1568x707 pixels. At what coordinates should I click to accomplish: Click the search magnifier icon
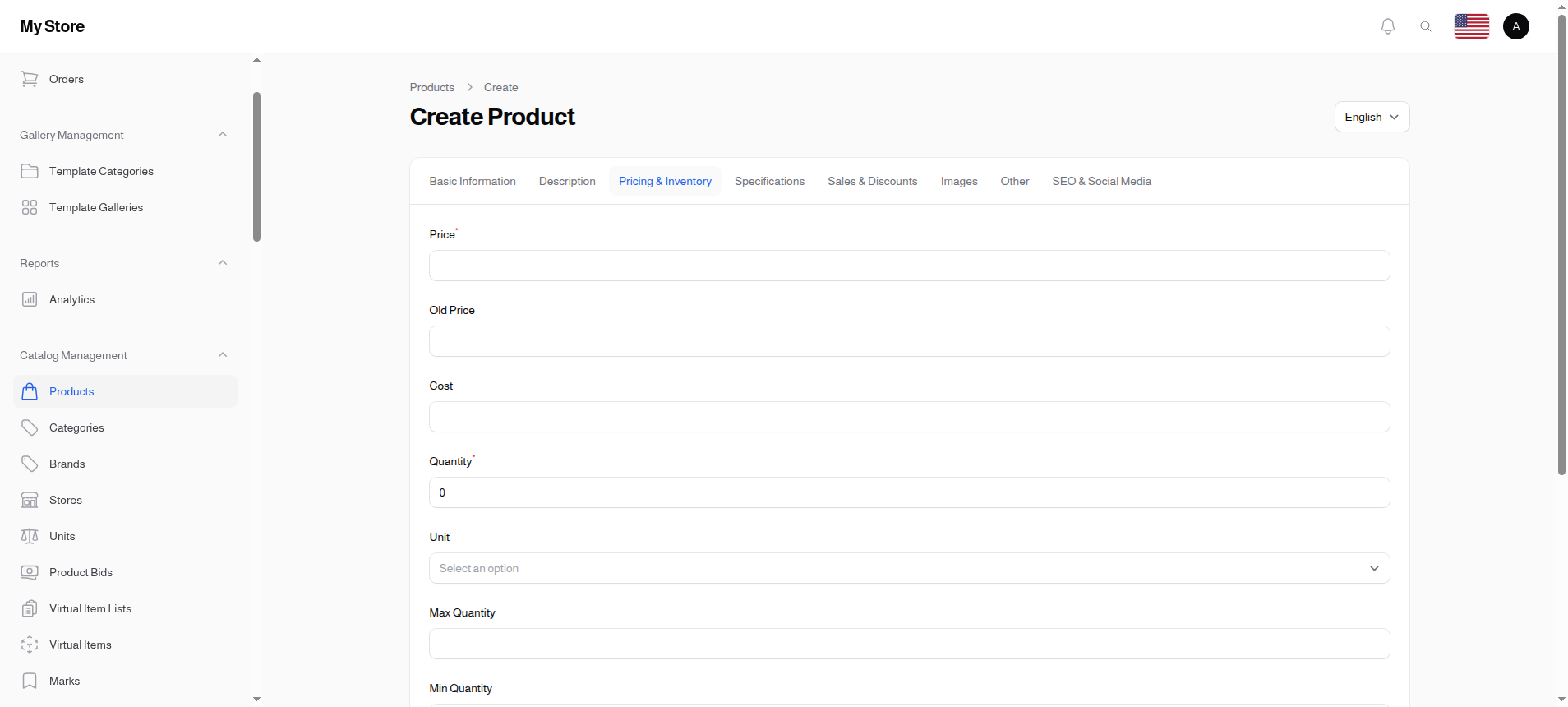tap(1426, 26)
